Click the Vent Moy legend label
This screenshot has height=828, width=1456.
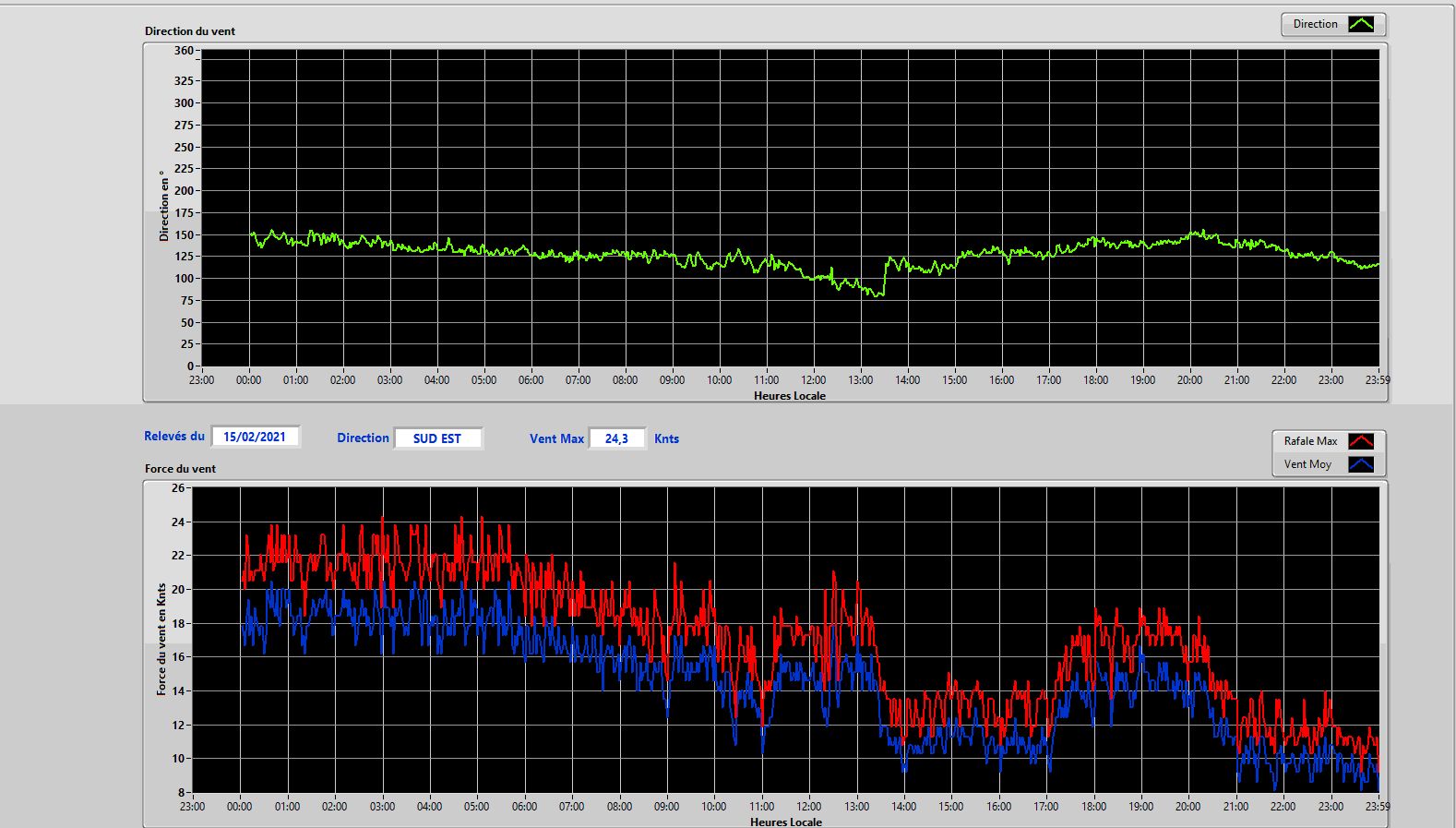(x=1307, y=464)
